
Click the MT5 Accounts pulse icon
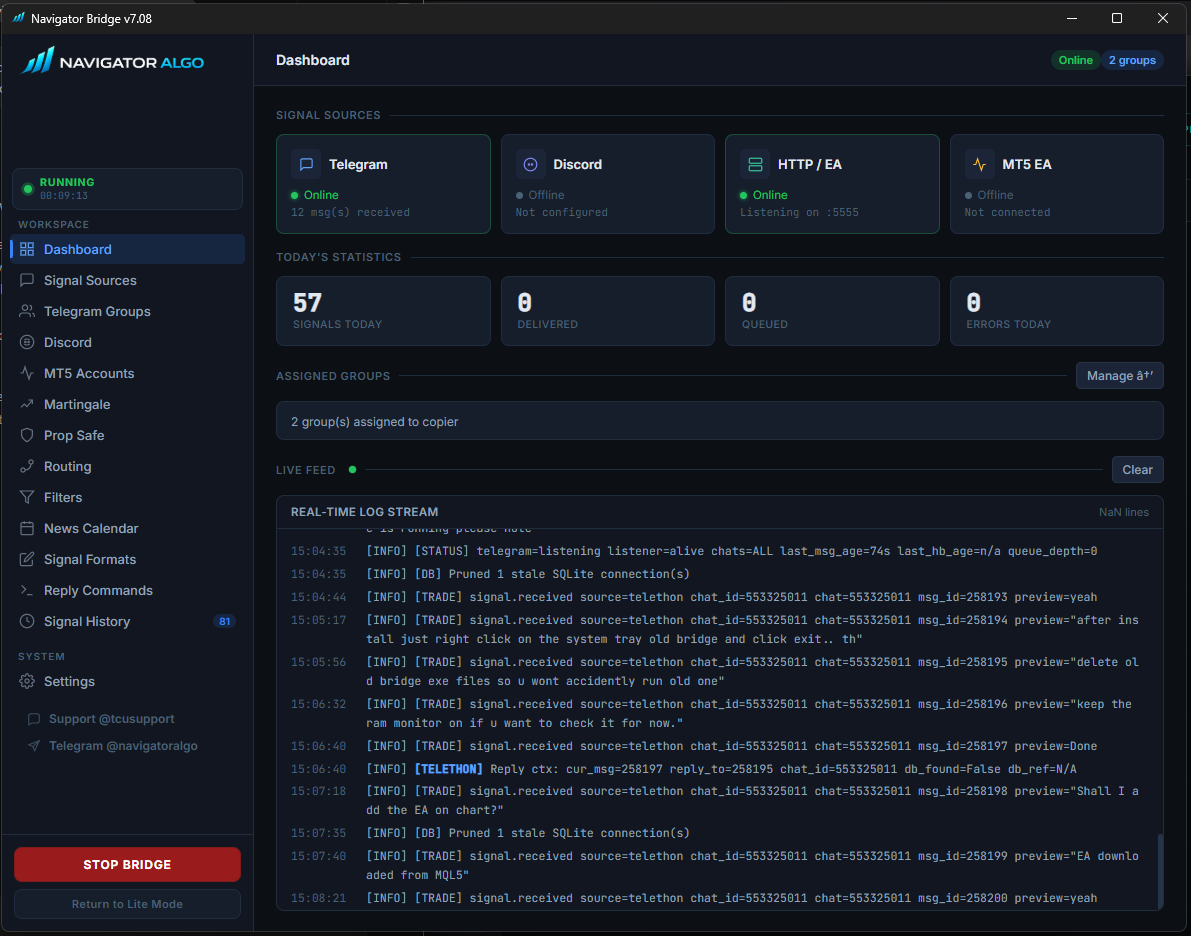27,373
